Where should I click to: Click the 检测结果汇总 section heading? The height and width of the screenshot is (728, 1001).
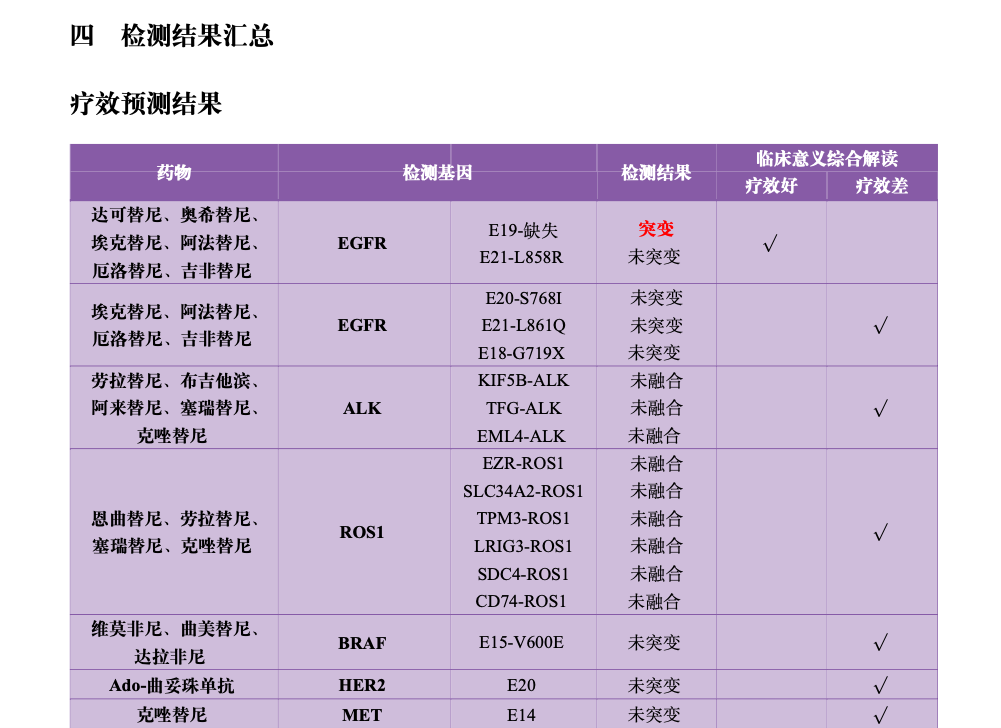pos(172,37)
